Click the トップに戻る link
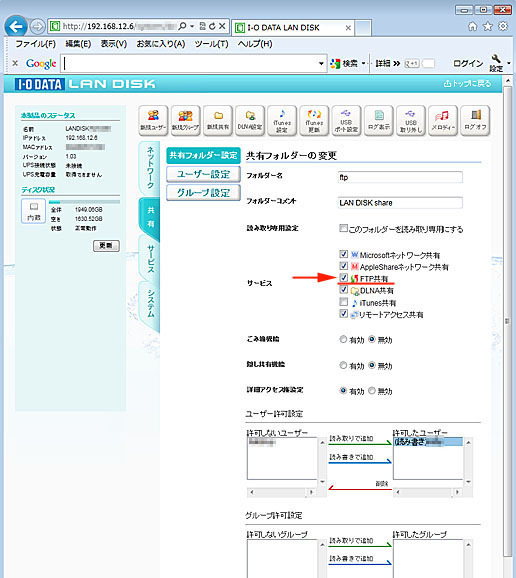The image size is (516, 578). click(467, 84)
